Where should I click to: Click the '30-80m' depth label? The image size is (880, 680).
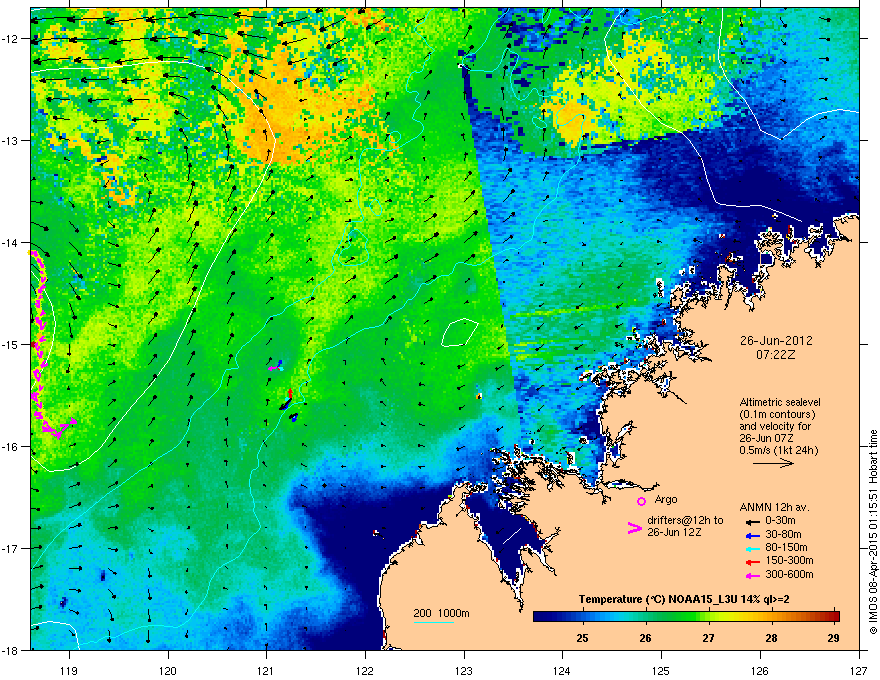tap(783, 535)
